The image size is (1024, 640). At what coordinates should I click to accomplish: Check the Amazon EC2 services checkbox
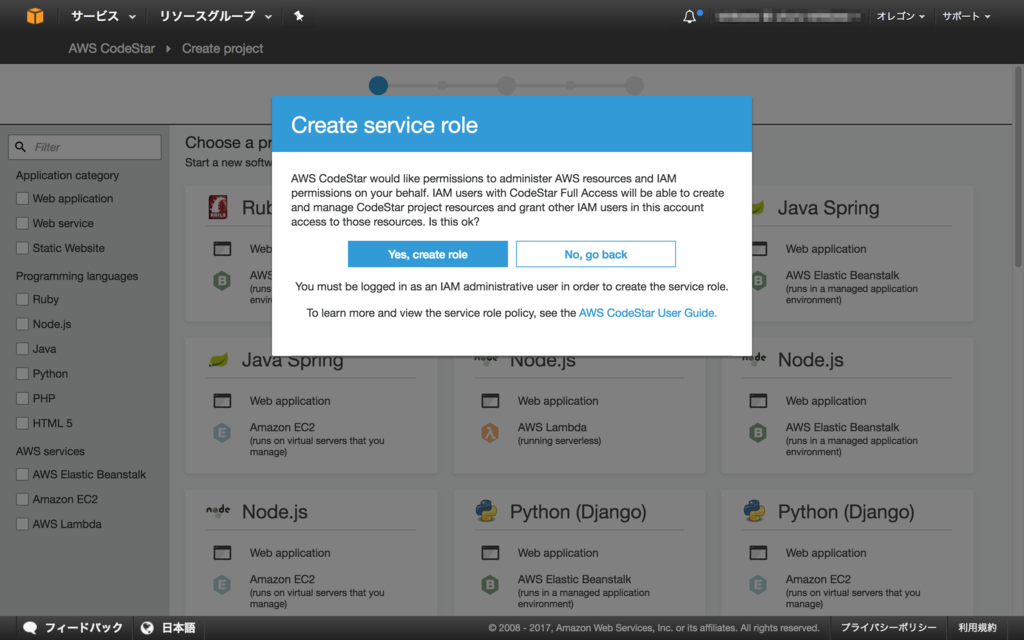tap(22, 499)
